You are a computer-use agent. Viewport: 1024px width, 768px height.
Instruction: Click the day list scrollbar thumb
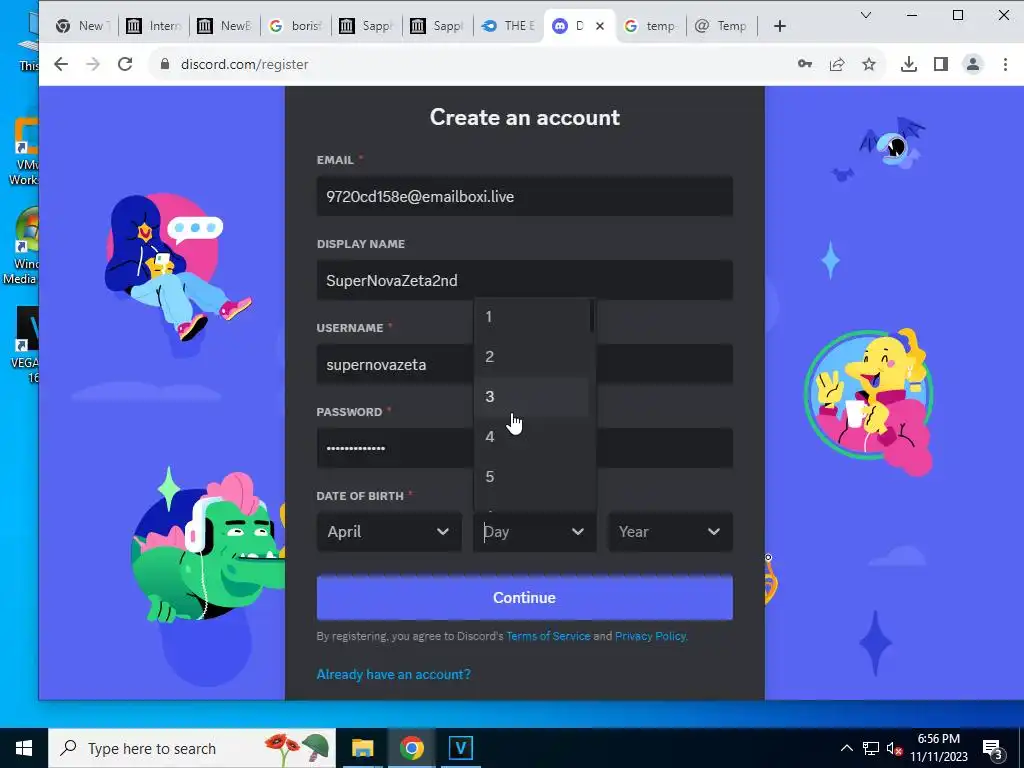point(592,316)
